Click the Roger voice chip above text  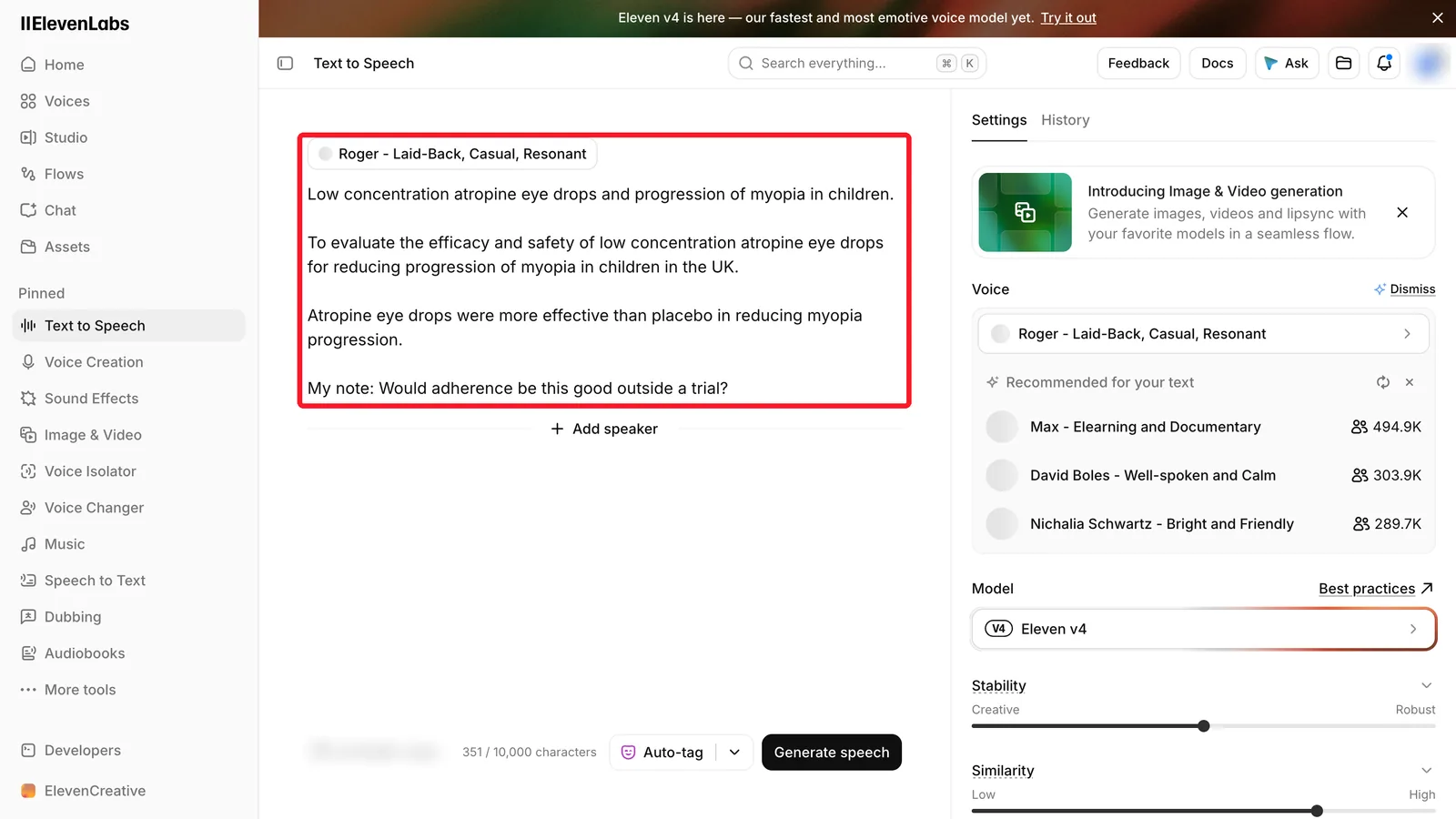pos(452,154)
